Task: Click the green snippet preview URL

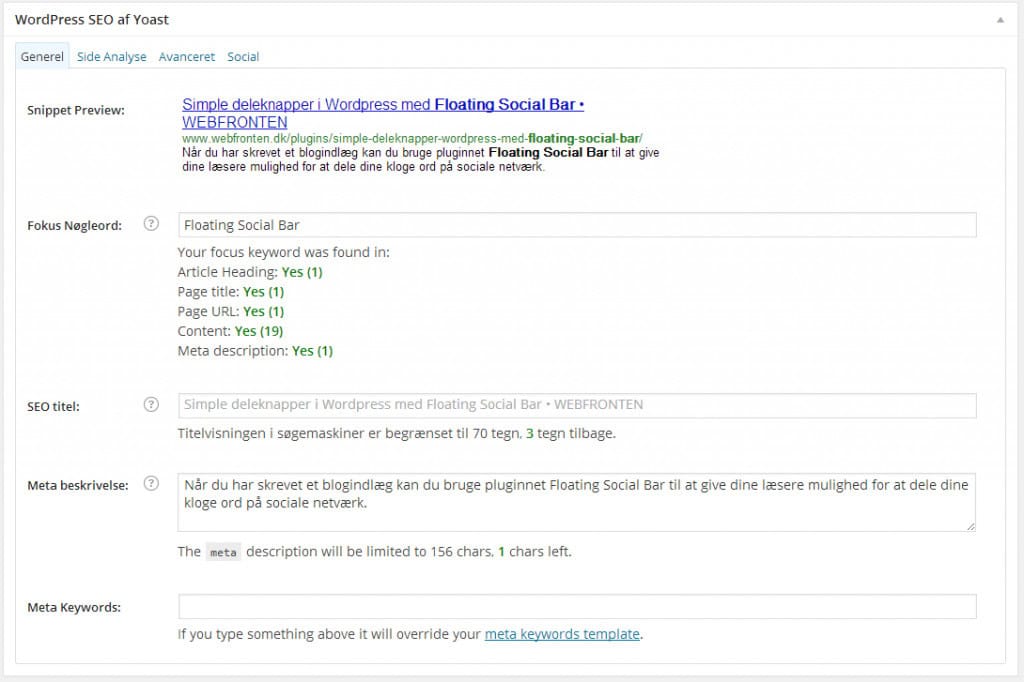Action: (x=412, y=138)
